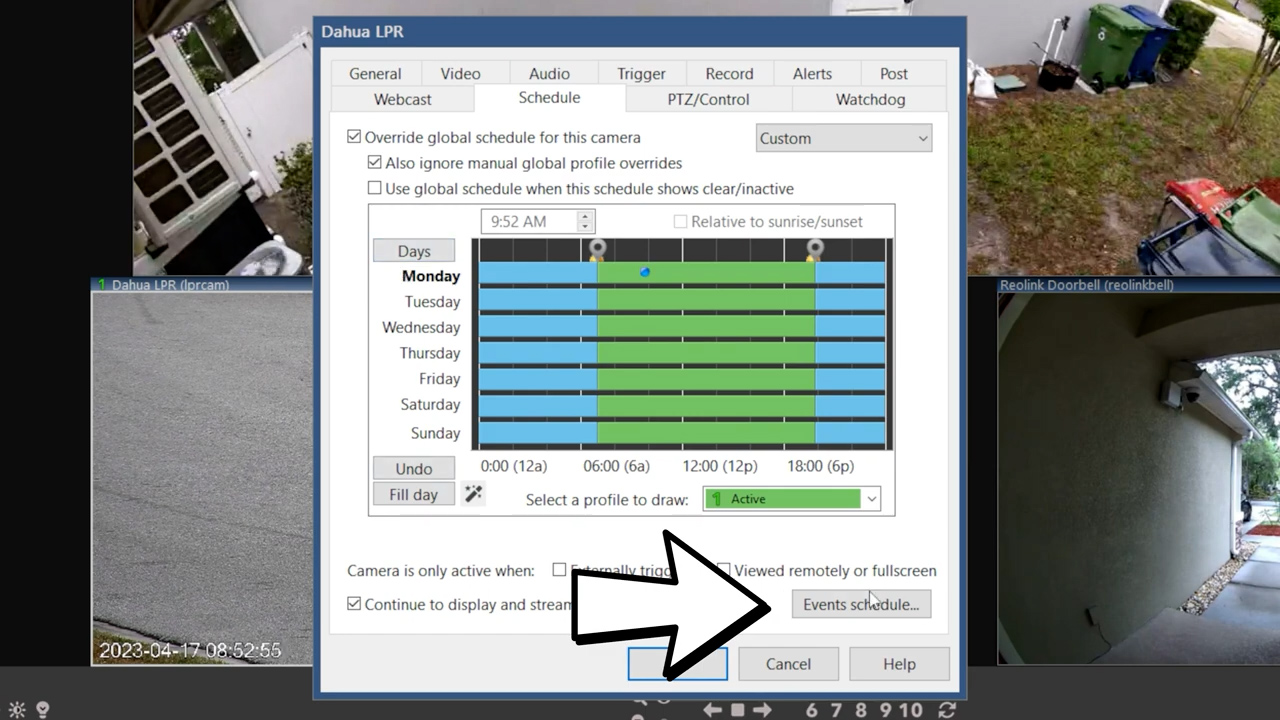
Task: Open the General tab
Action: pos(375,74)
